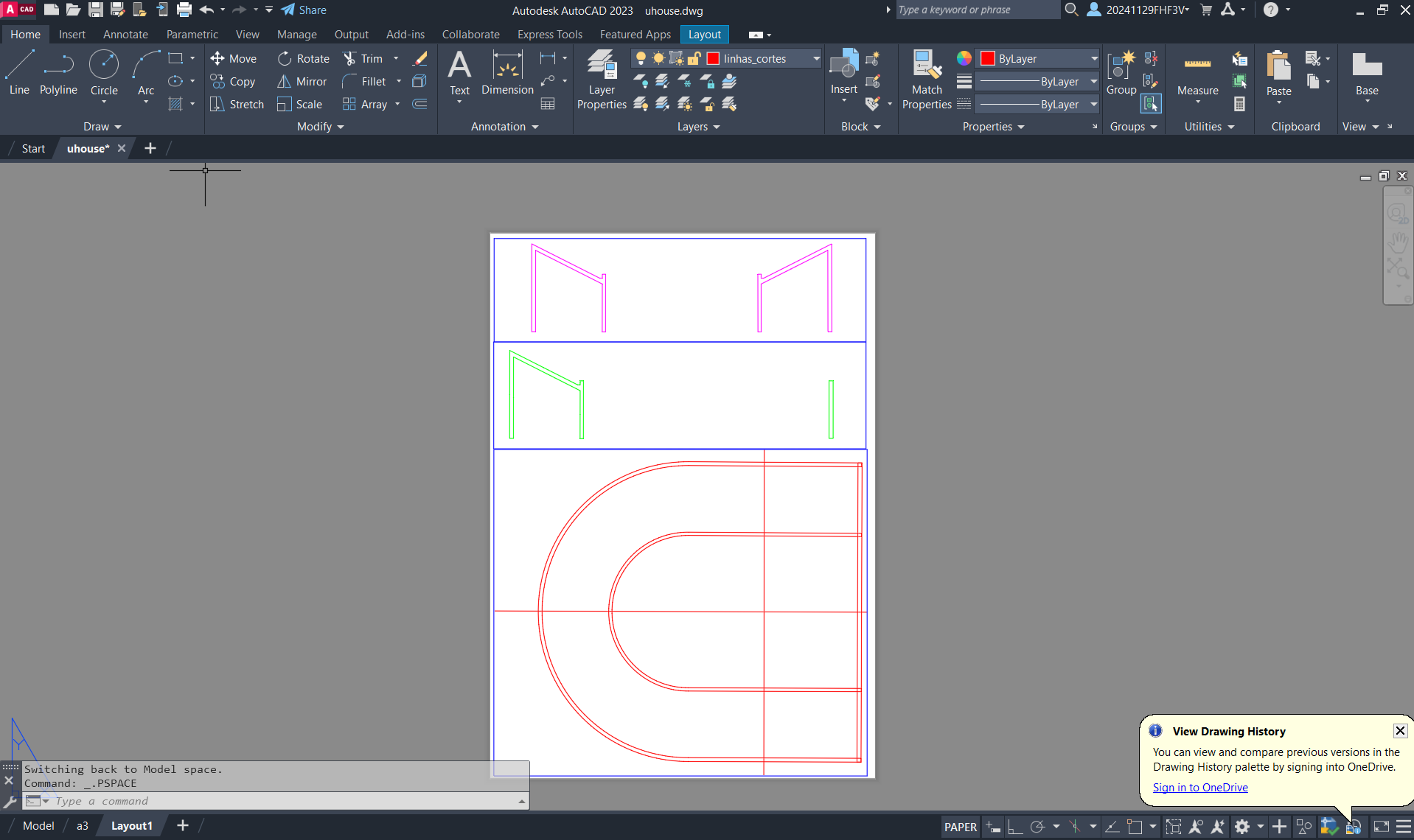The image size is (1414, 840).
Task: Click the Sign in to OneDrive link
Action: (x=1200, y=788)
